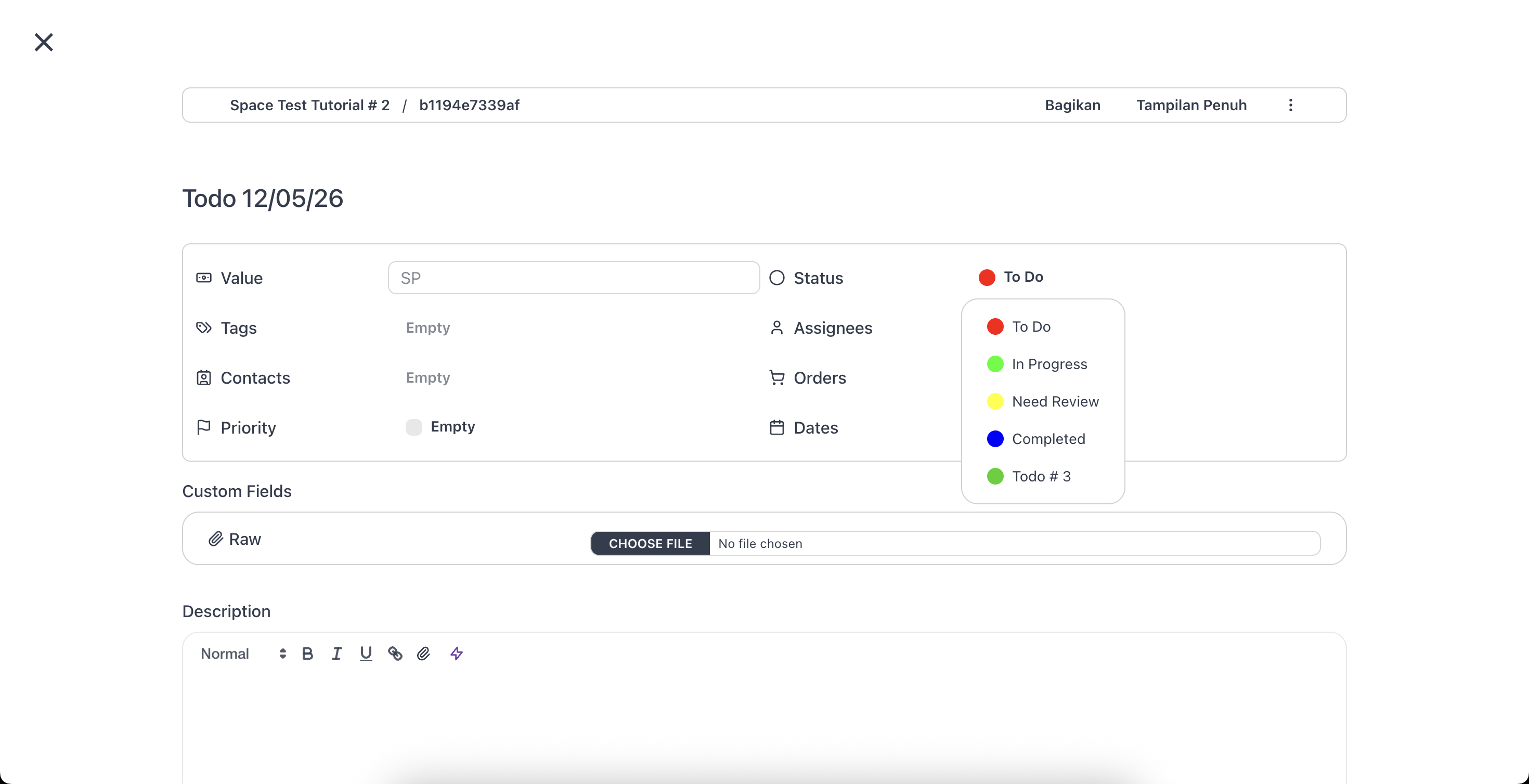Click the b1194e7339af task ID breadcrumb
The width and height of the screenshot is (1529, 784).
[469, 105]
